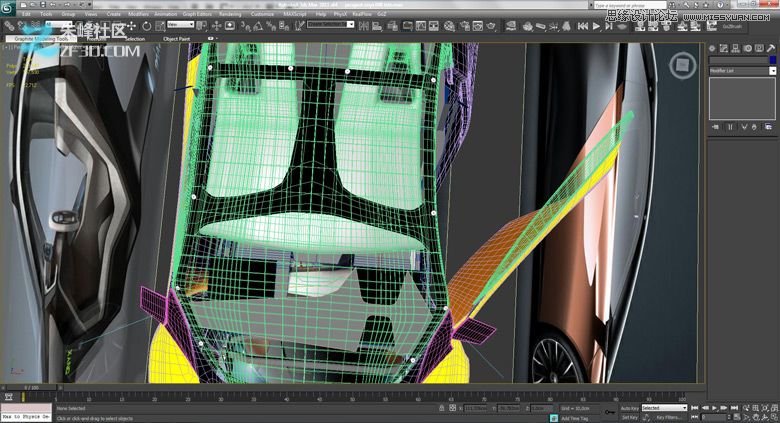Click Edit Named Selection Sets icon
The image size is (780, 423).
click(299, 26)
